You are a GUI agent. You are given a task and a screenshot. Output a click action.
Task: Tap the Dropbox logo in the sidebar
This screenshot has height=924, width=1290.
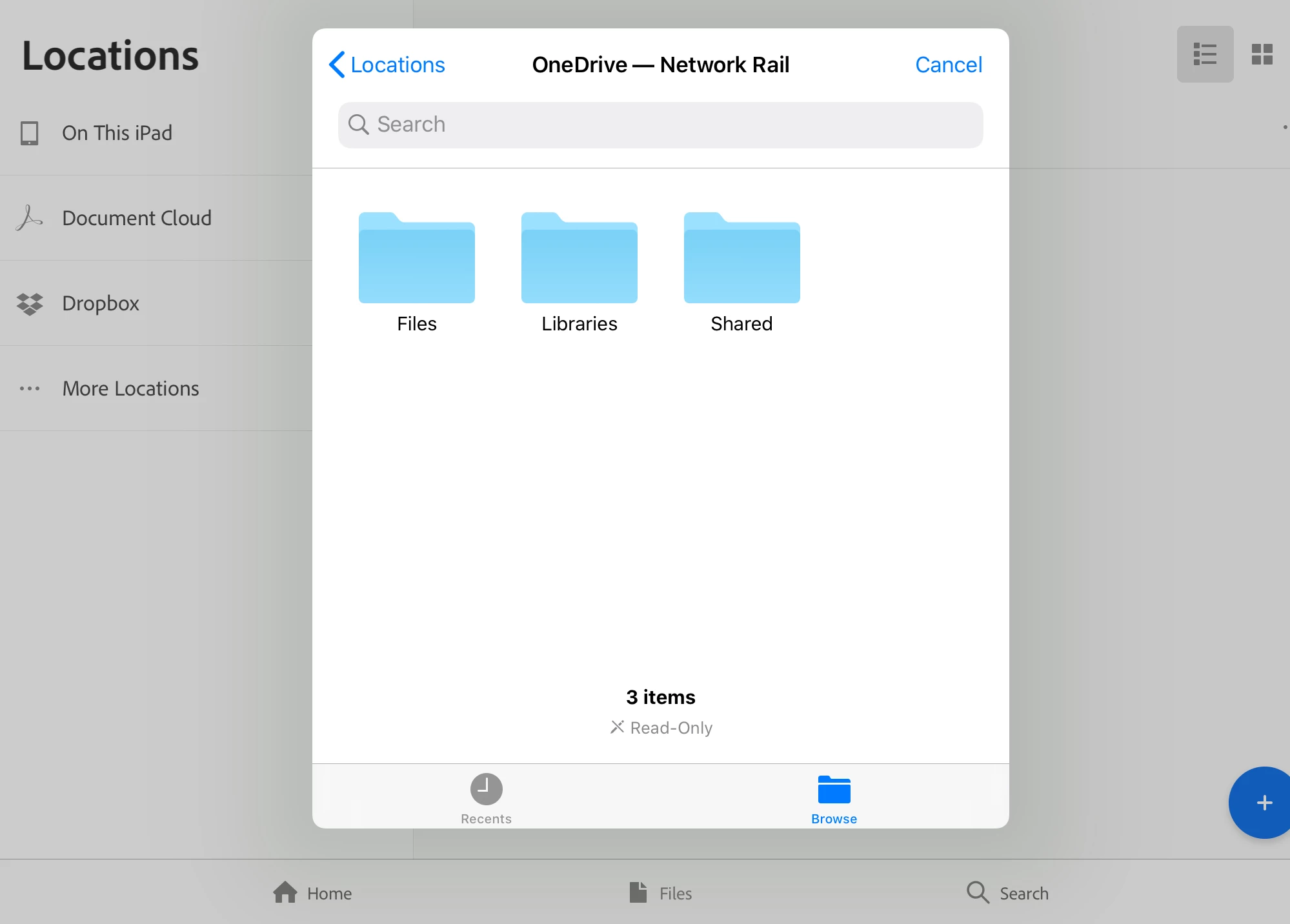(x=30, y=303)
